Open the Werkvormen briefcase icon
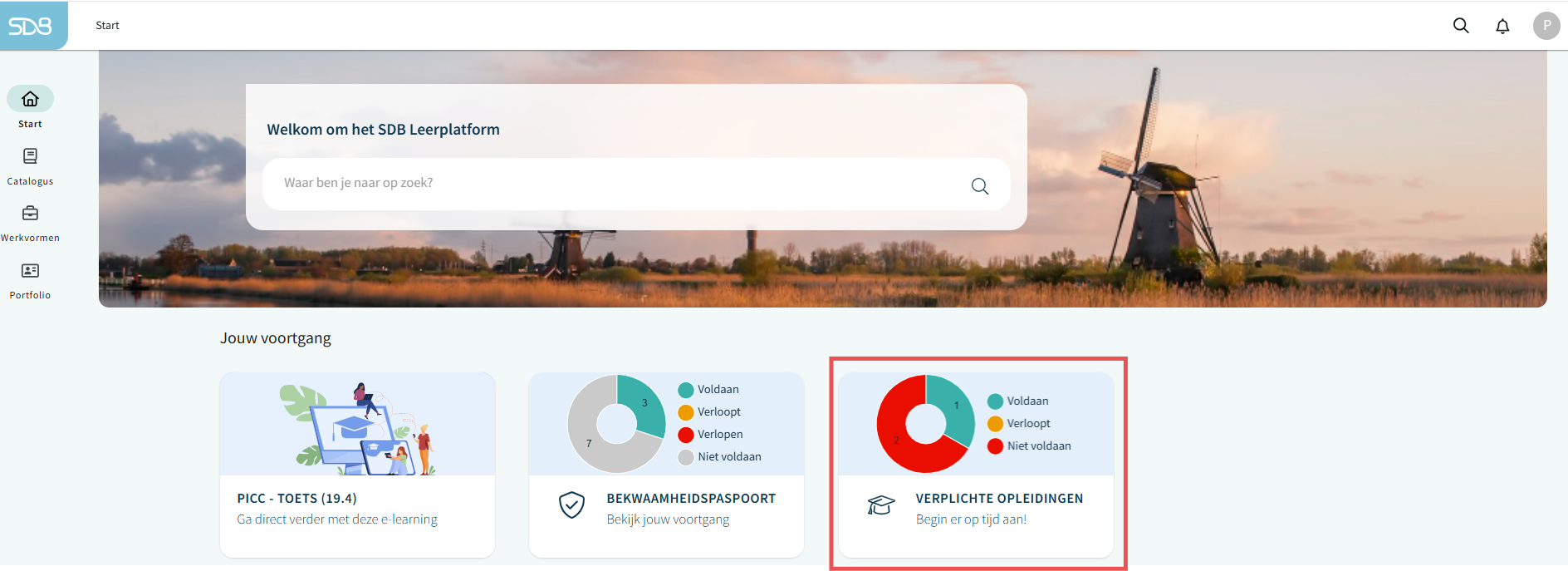This screenshot has height=571, width=1568. [x=30, y=214]
